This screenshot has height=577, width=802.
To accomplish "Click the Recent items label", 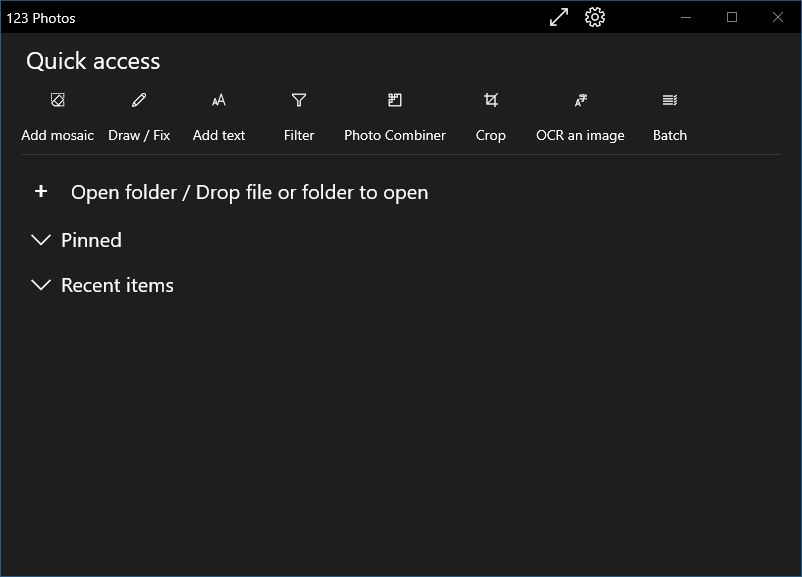I will click(118, 285).
